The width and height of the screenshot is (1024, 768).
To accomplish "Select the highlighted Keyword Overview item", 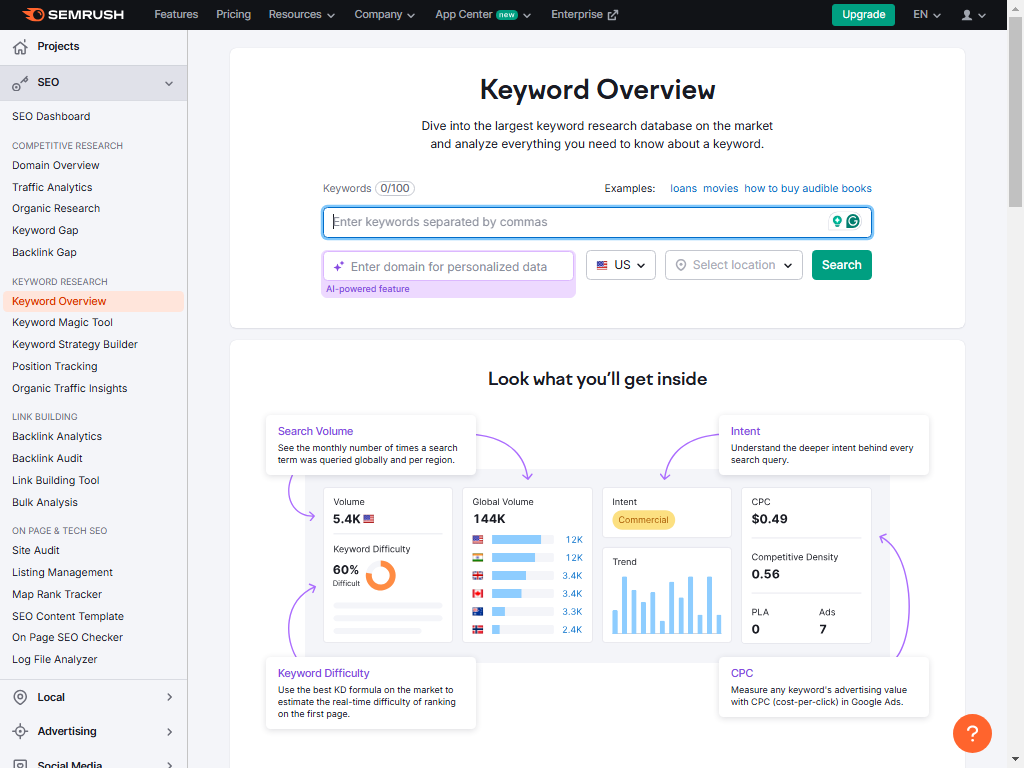I will click(93, 301).
